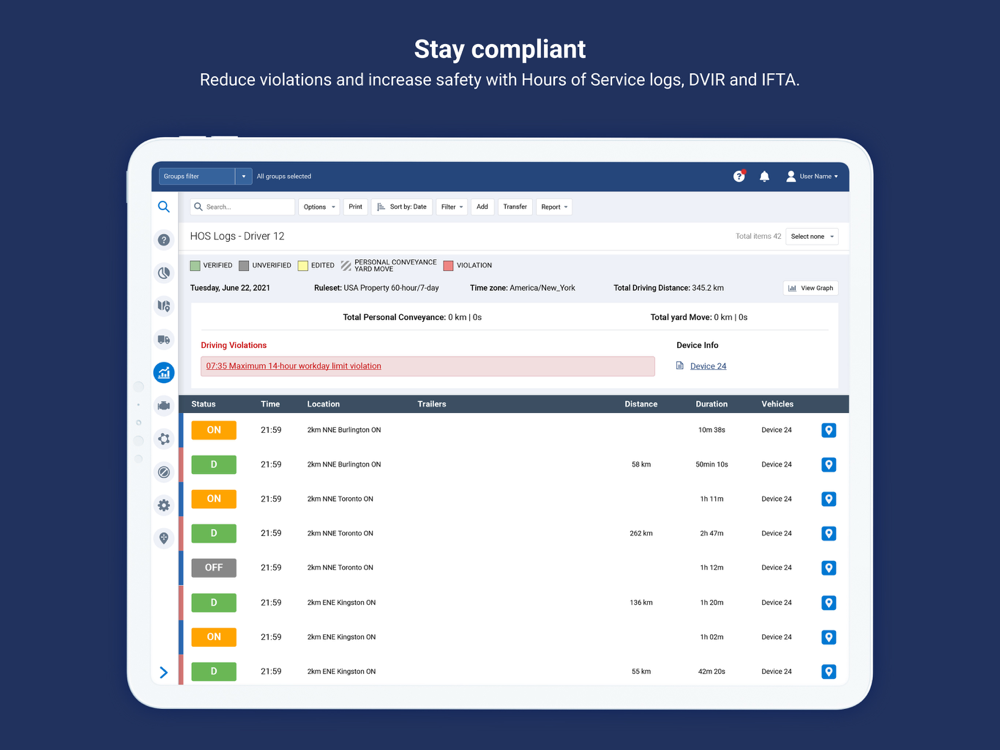
Task: Open the location pin sidebar icon
Action: coord(164,538)
